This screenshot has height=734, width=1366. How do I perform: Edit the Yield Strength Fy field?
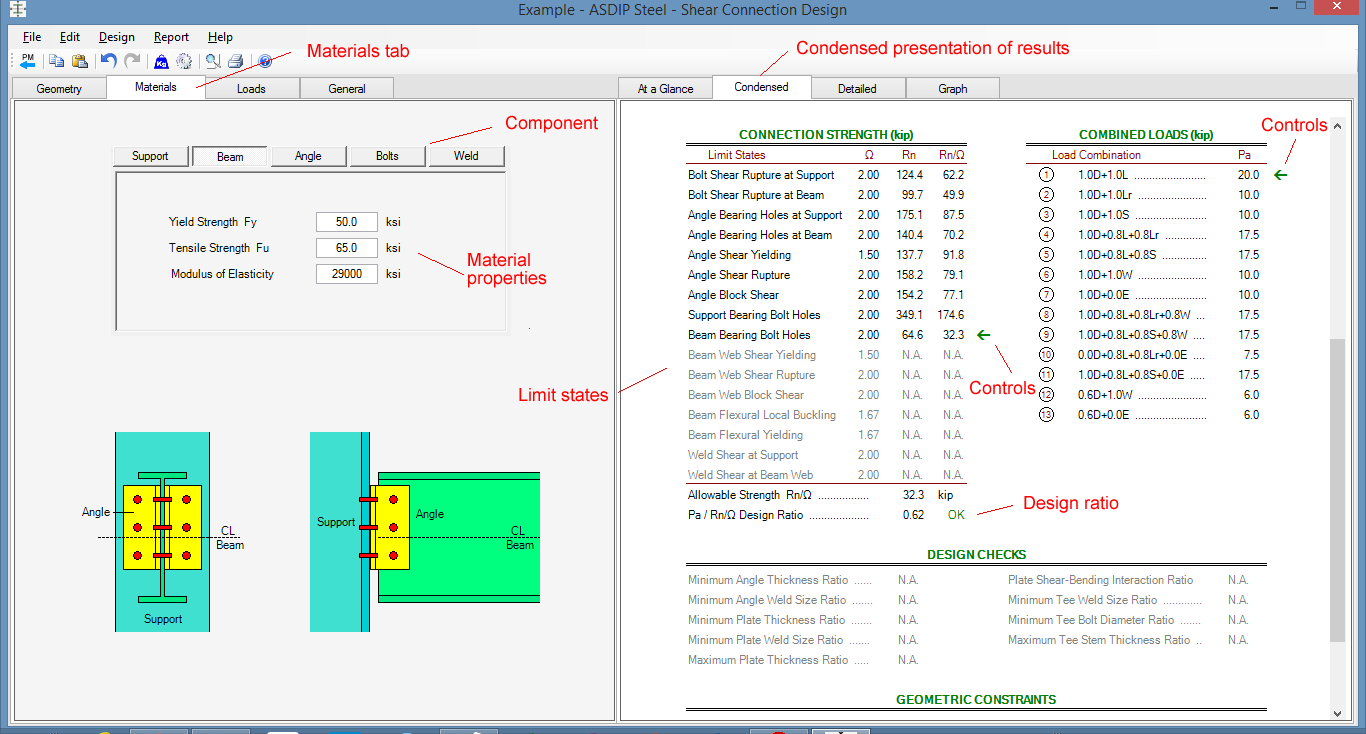346,222
